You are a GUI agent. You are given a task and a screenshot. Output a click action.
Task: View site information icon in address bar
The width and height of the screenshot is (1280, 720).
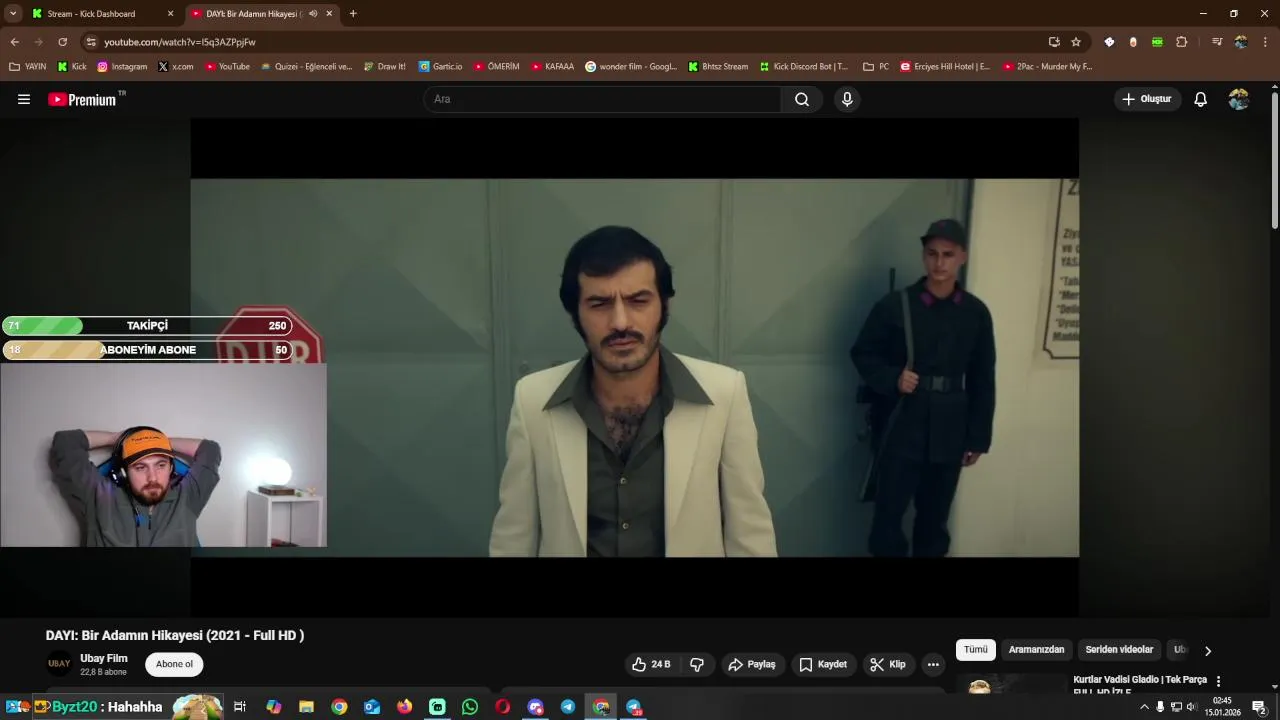click(x=91, y=42)
